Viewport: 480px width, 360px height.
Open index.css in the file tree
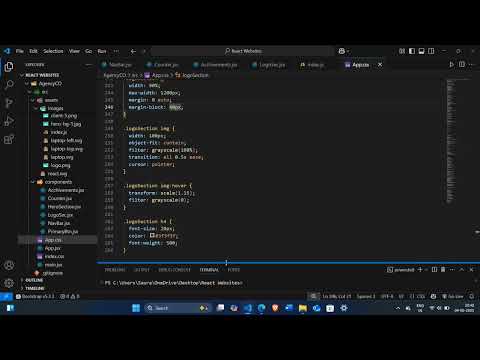(x=54, y=257)
